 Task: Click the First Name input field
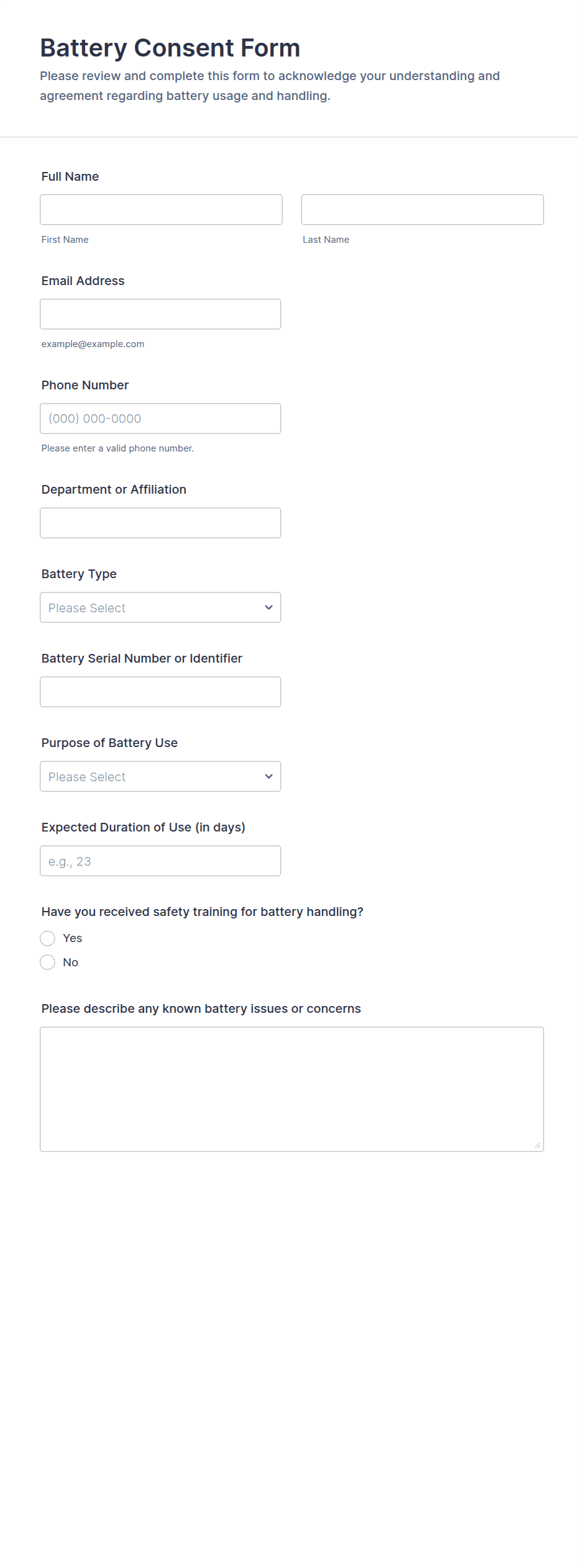tap(161, 210)
